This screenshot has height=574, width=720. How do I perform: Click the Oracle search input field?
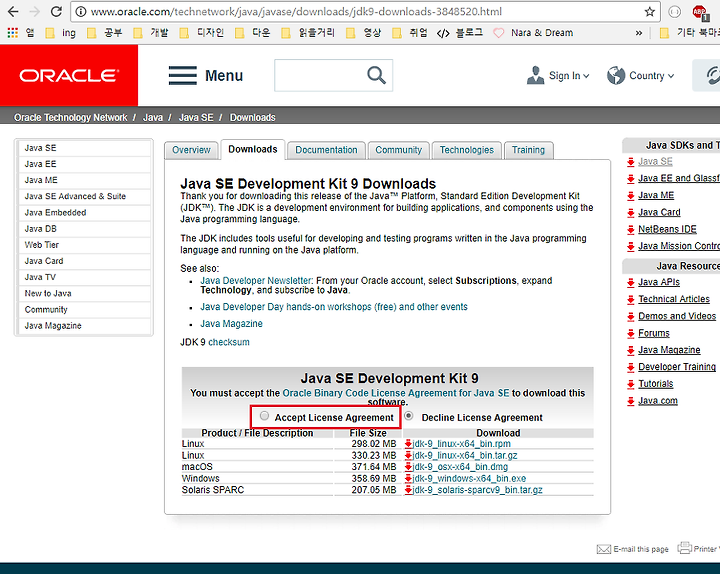tap(320, 75)
